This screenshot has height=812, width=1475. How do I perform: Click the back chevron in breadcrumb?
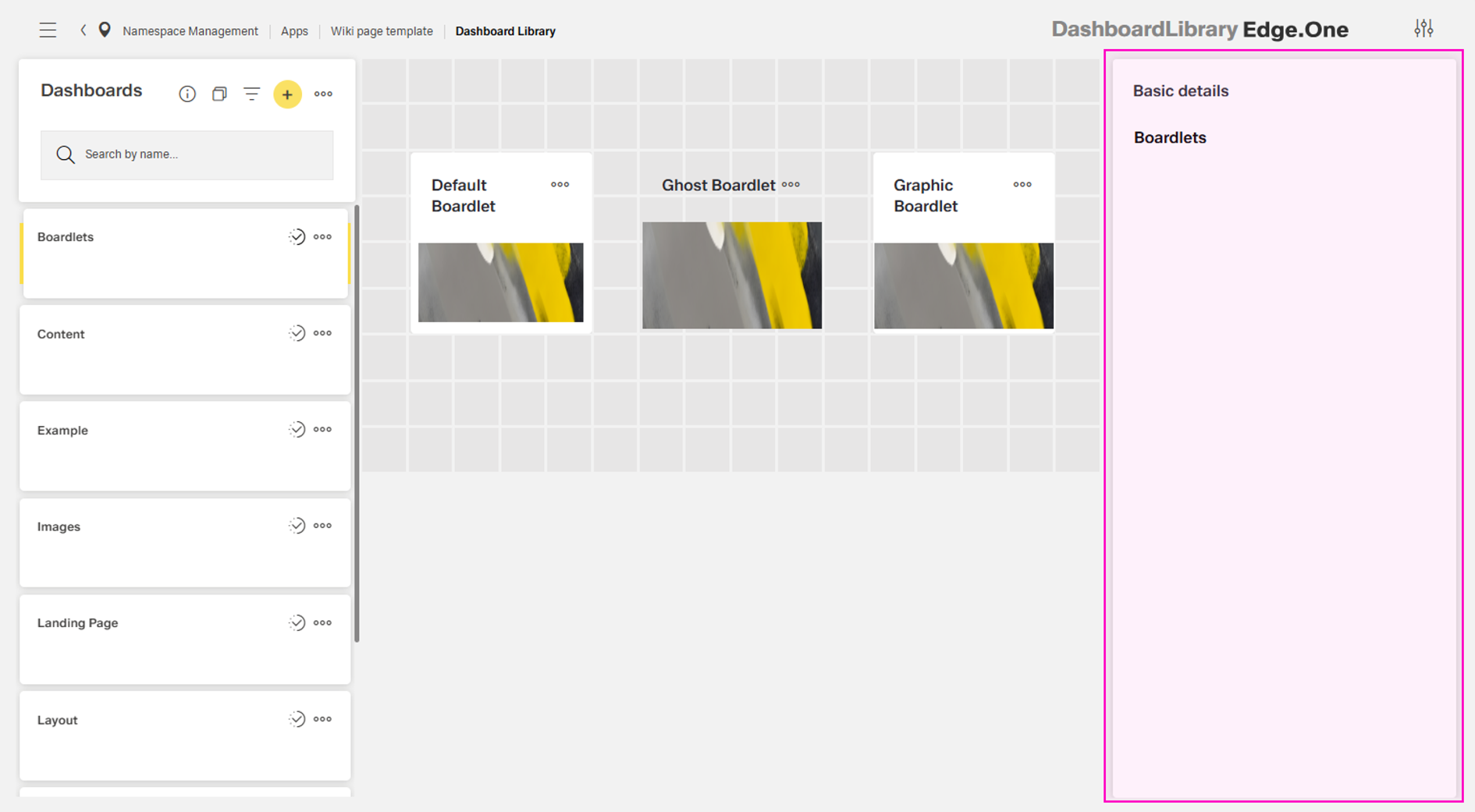coord(84,30)
